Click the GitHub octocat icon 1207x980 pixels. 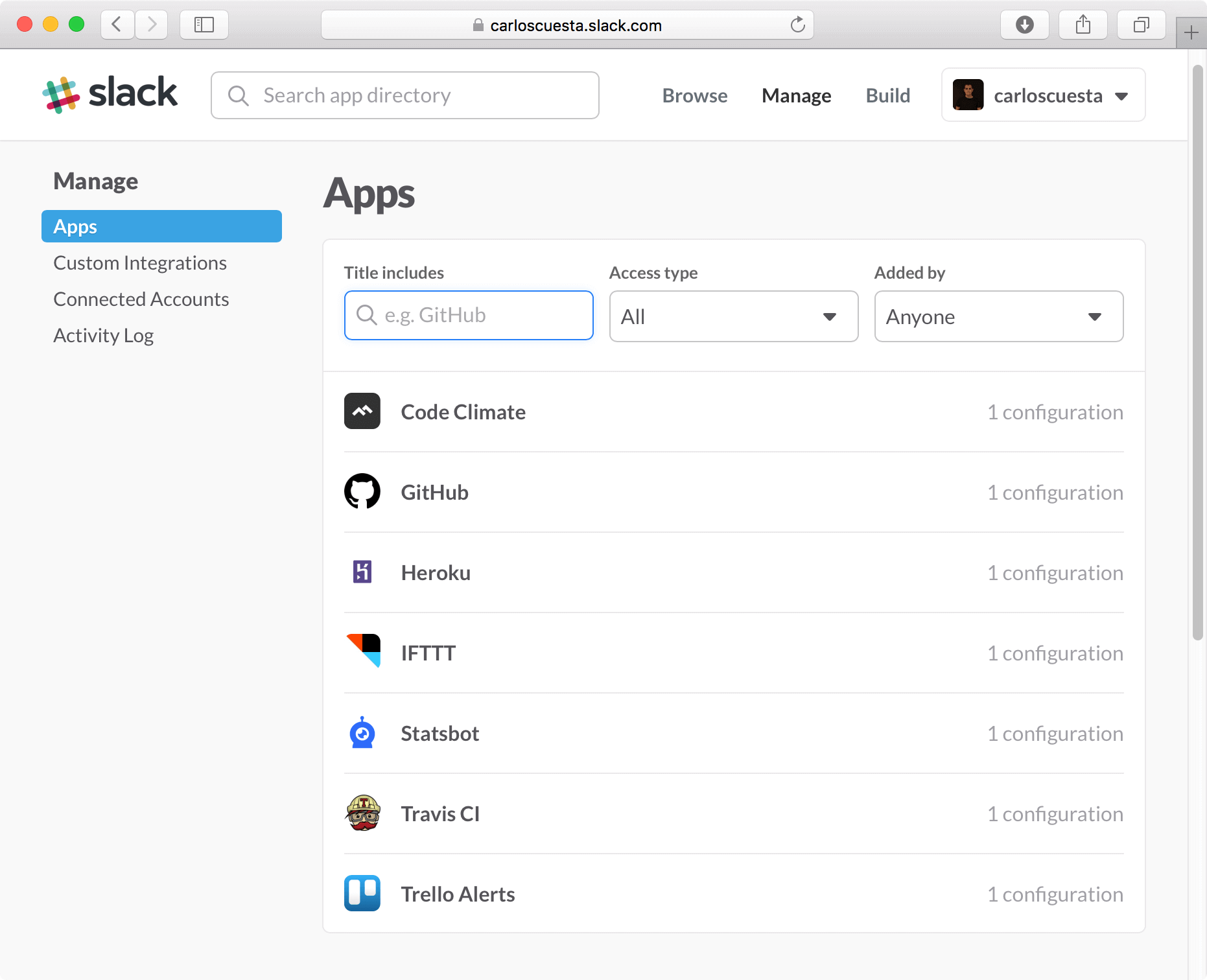(x=362, y=491)
